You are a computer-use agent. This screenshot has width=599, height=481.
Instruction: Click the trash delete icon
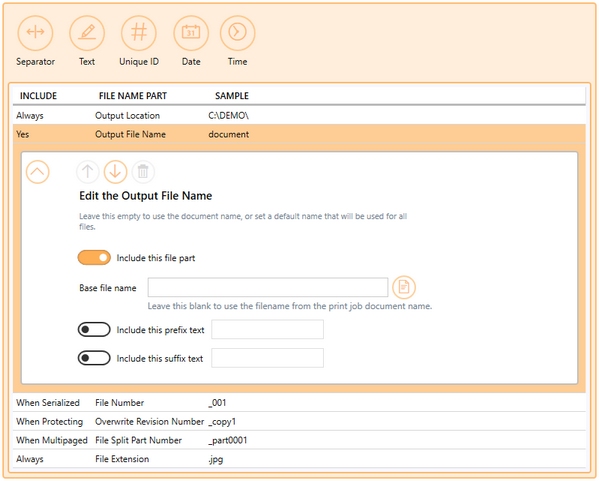143,172
